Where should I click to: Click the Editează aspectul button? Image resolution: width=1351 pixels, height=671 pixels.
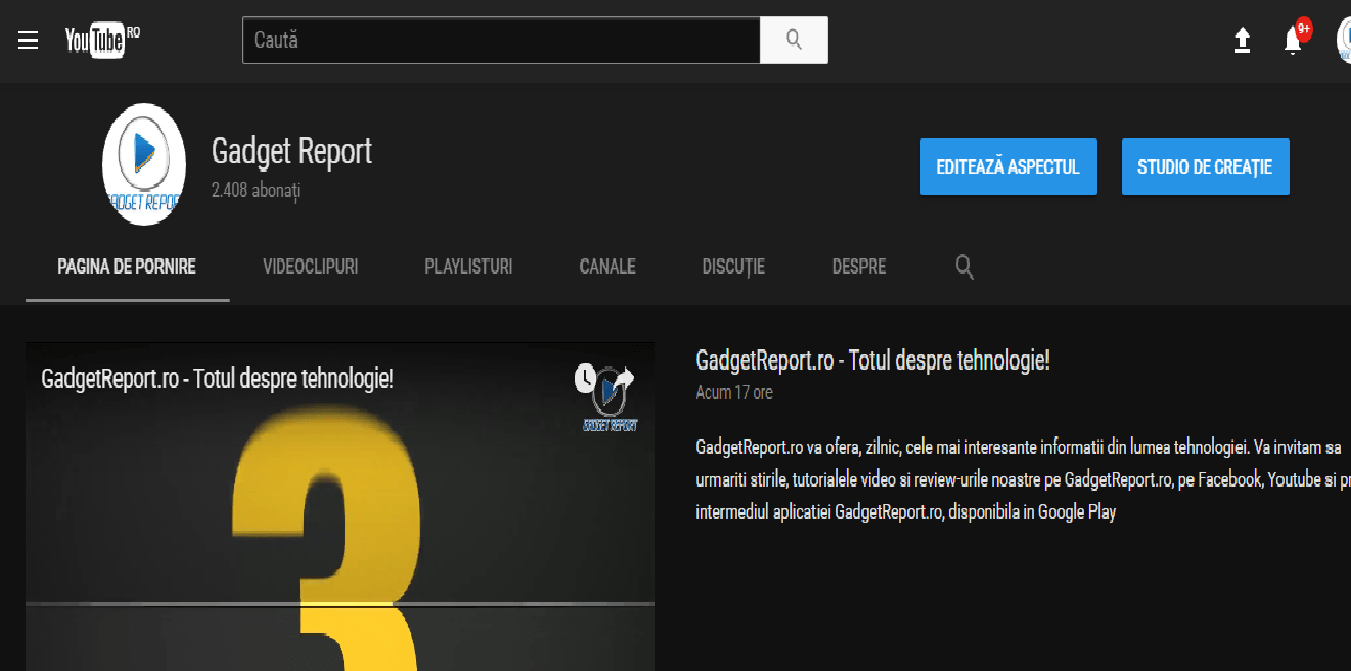(1008, 167)
